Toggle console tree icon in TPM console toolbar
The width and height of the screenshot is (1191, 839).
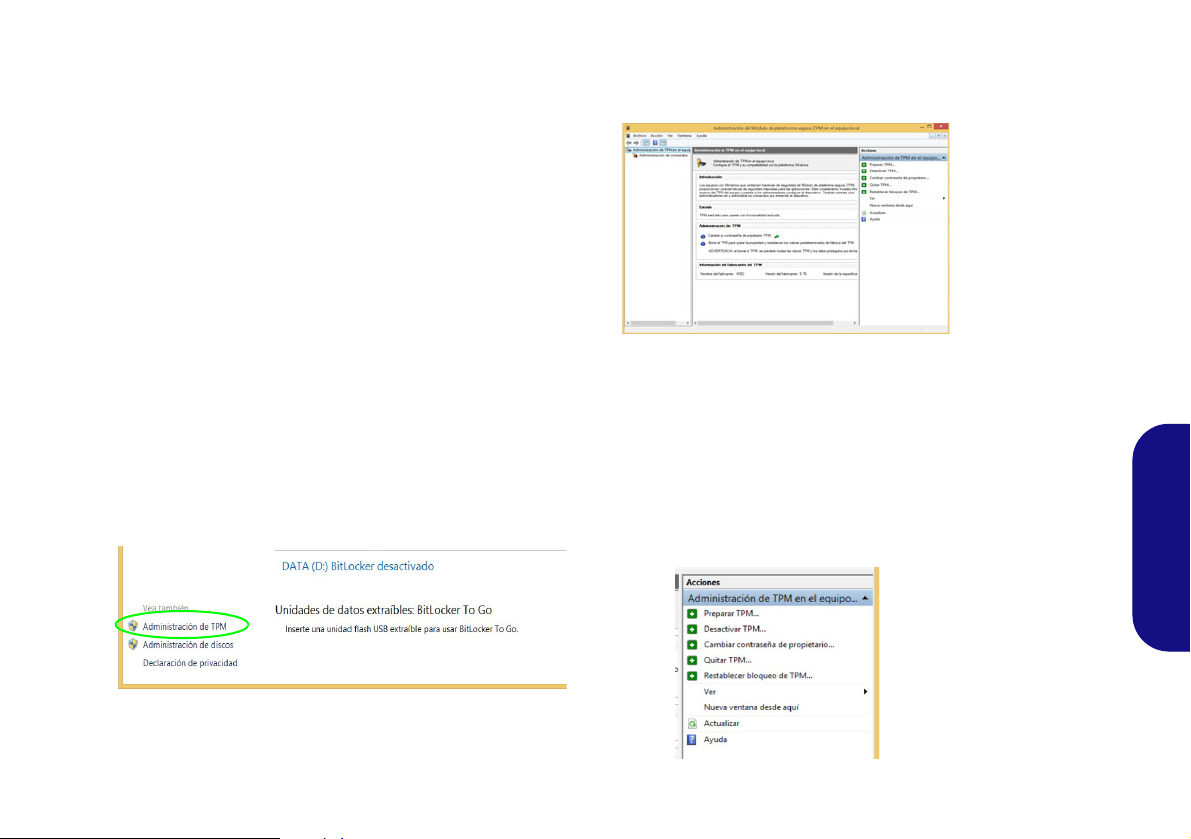point(646,143)
